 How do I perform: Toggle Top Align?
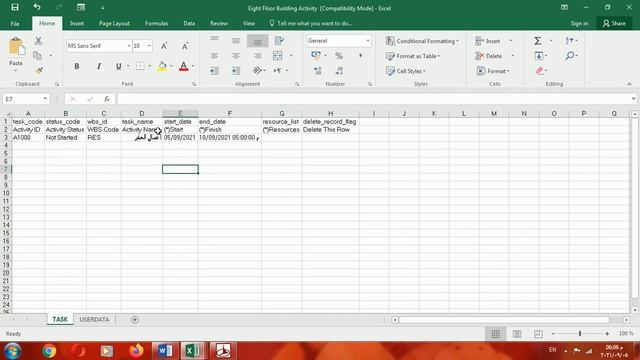(x=214, y=40)
